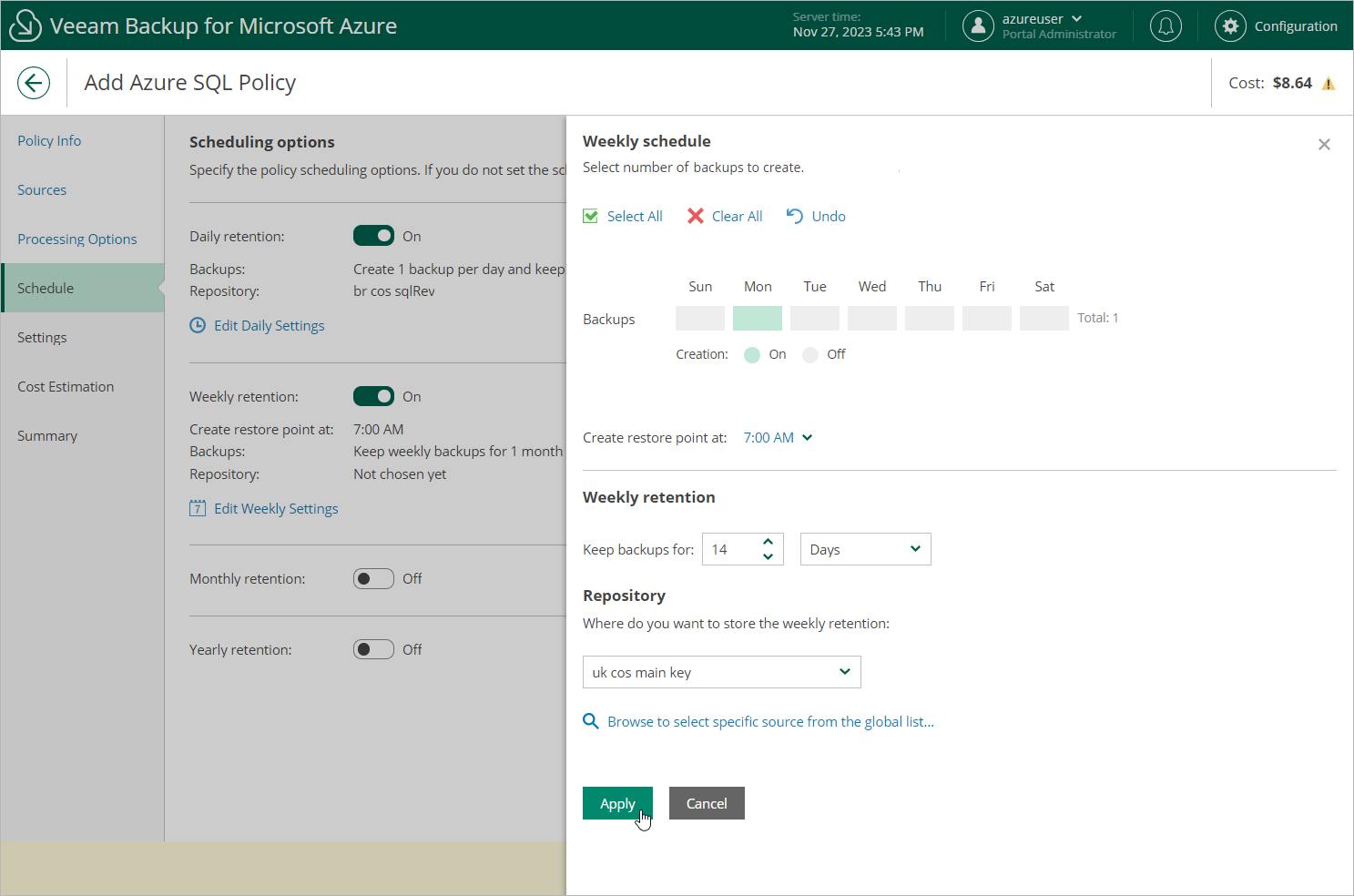Click the Apply button
1354x896 pixels.
(617, 803)
